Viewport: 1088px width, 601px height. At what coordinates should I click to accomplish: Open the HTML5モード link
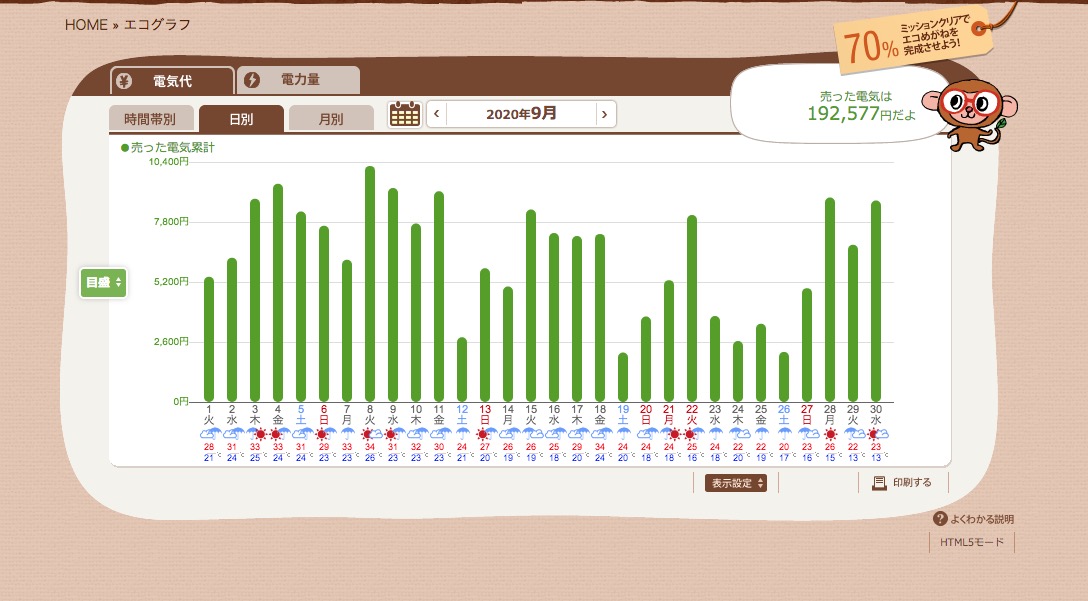(x=971, y=542)
